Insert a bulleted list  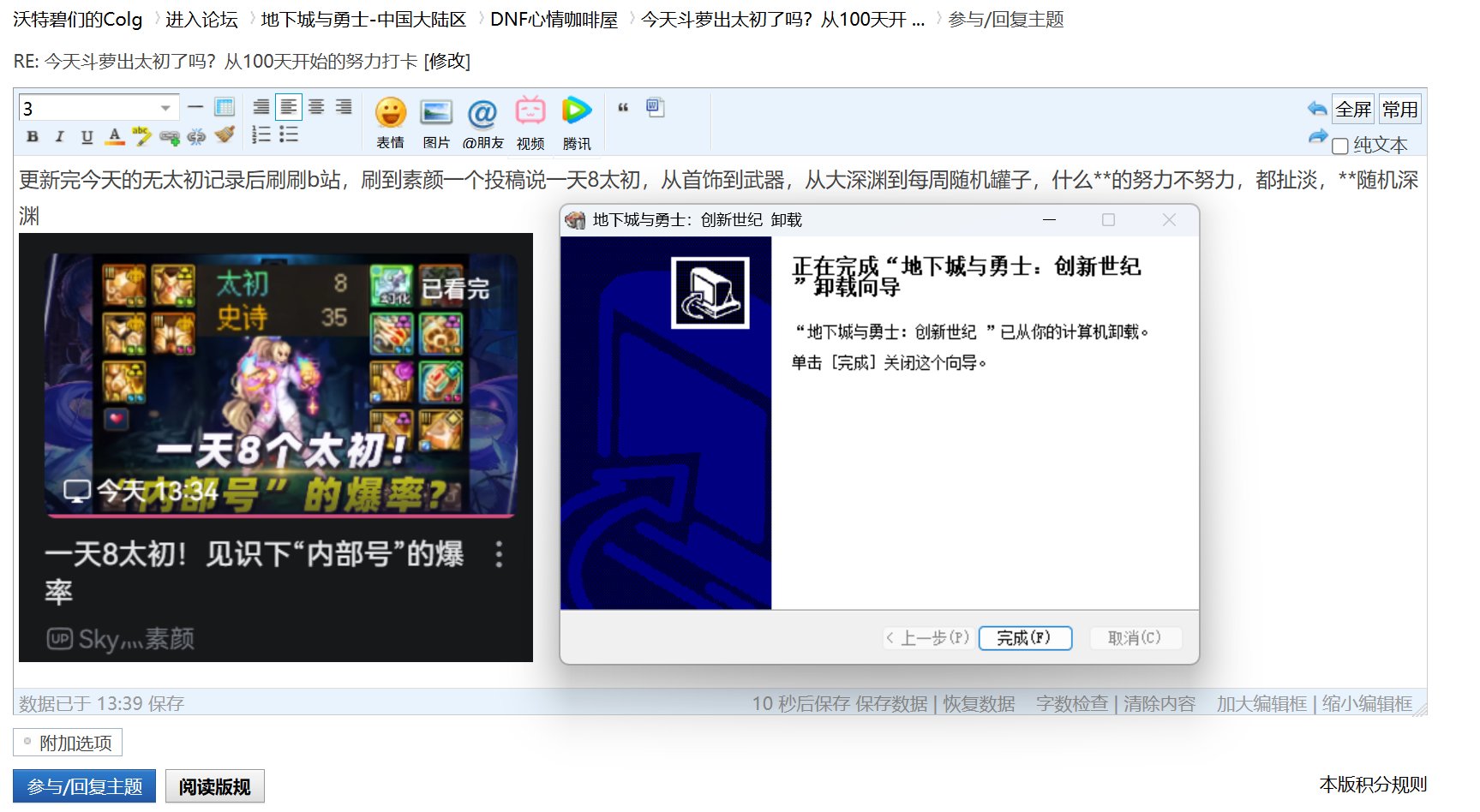(x=289, y=134)
